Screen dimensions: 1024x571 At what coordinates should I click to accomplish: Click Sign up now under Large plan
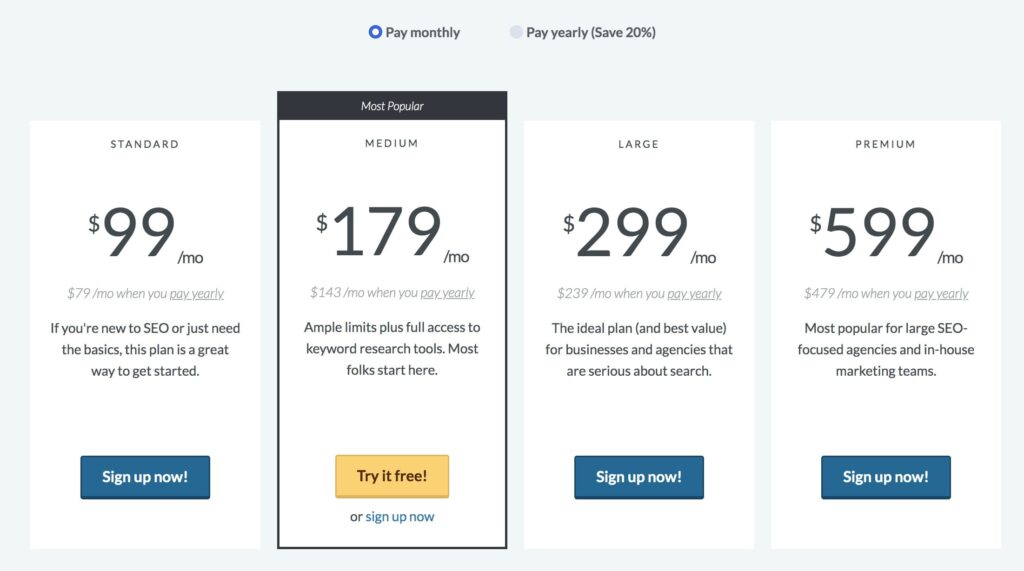[639, 477]
